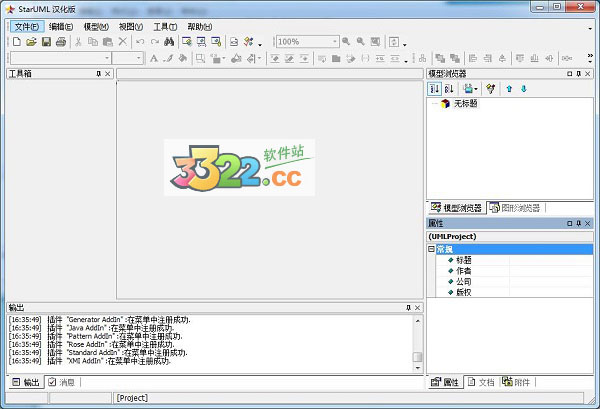Pin the 属性 panel

tap(579, 223)
